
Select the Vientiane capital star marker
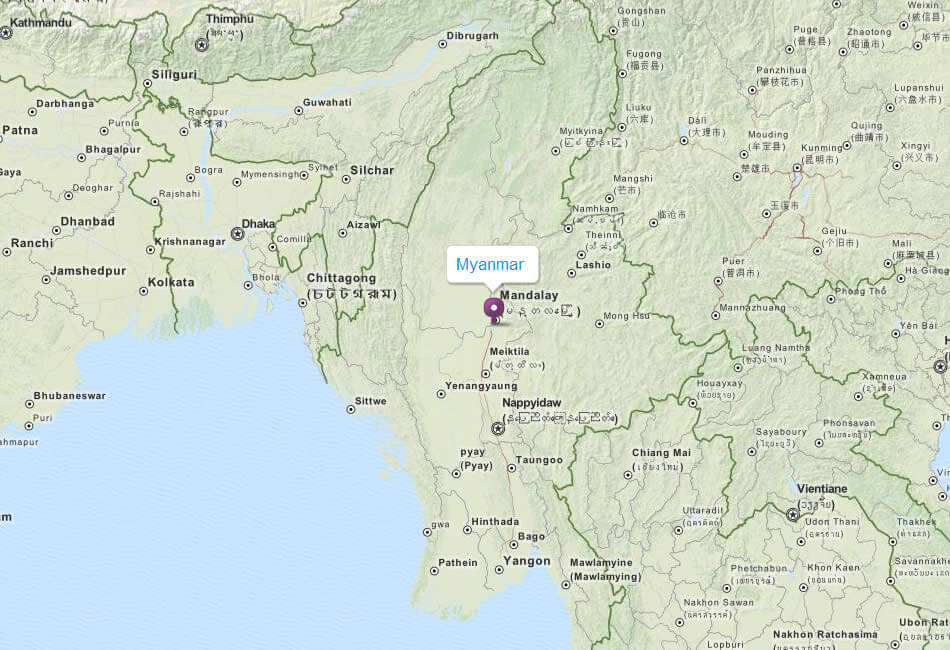[792, 515]
